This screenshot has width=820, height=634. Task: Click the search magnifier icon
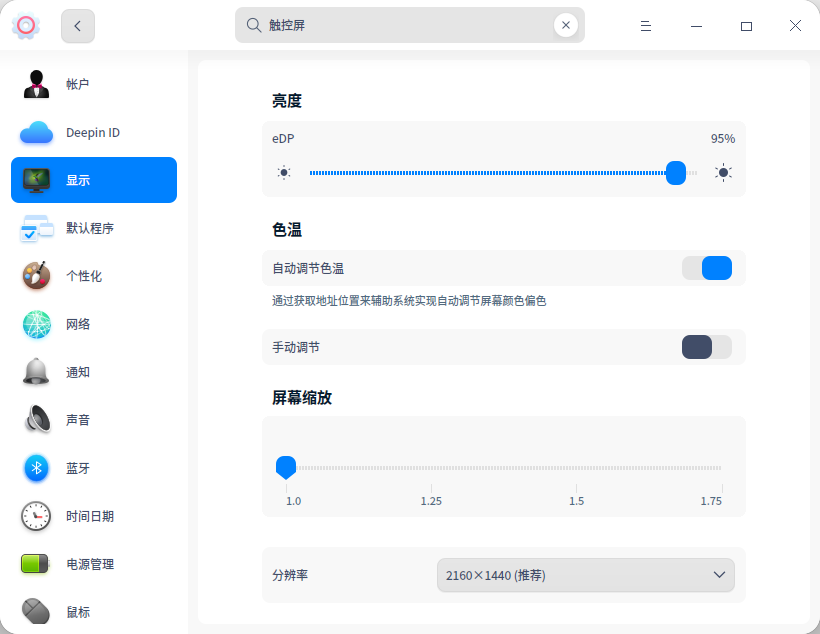click(x=254, y=25)
